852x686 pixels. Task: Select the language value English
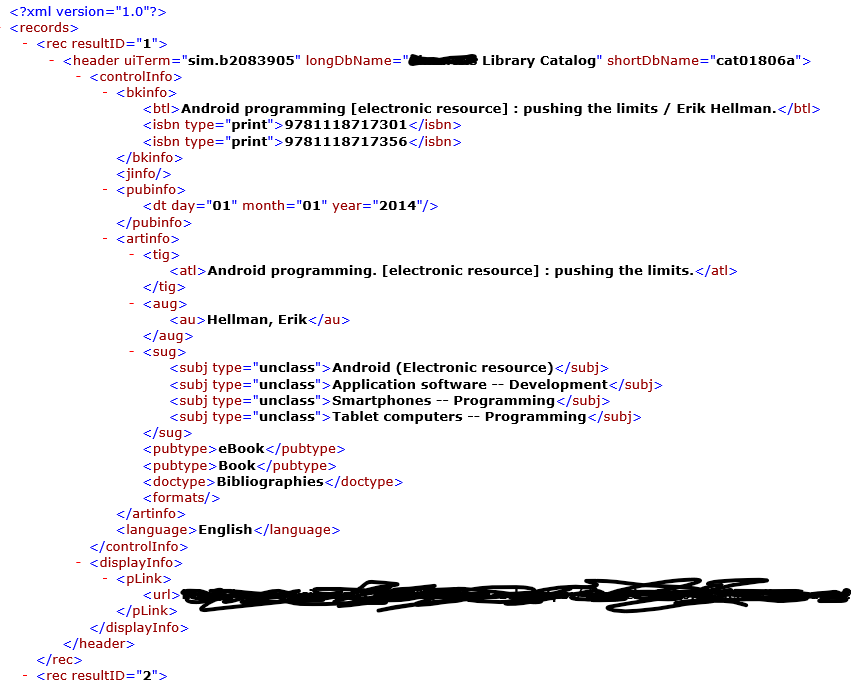[x=227, y=529]
